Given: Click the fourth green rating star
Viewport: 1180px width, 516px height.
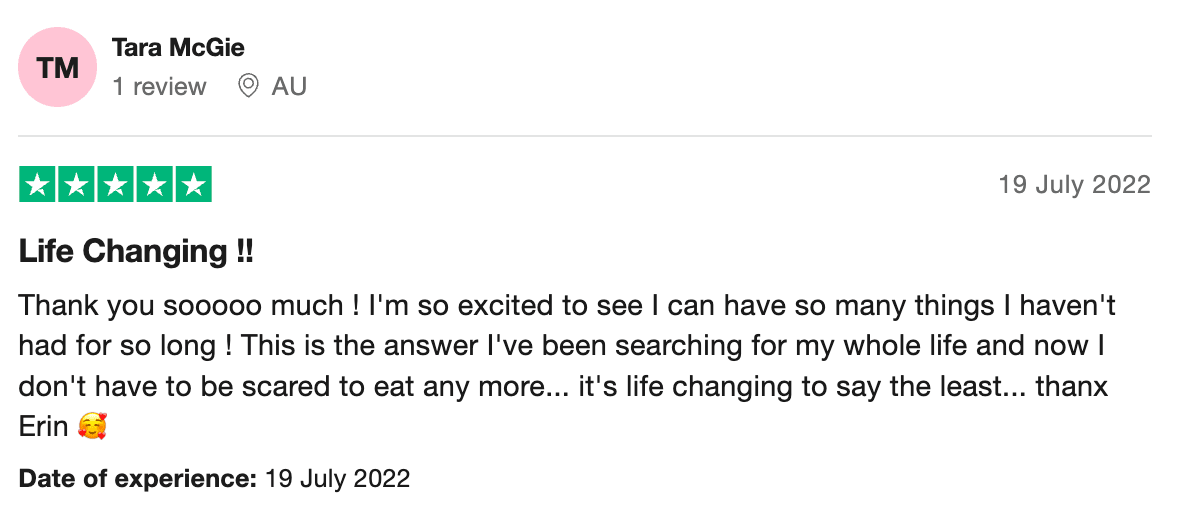Looking at the screenshot, I should [x=154, y=185].
